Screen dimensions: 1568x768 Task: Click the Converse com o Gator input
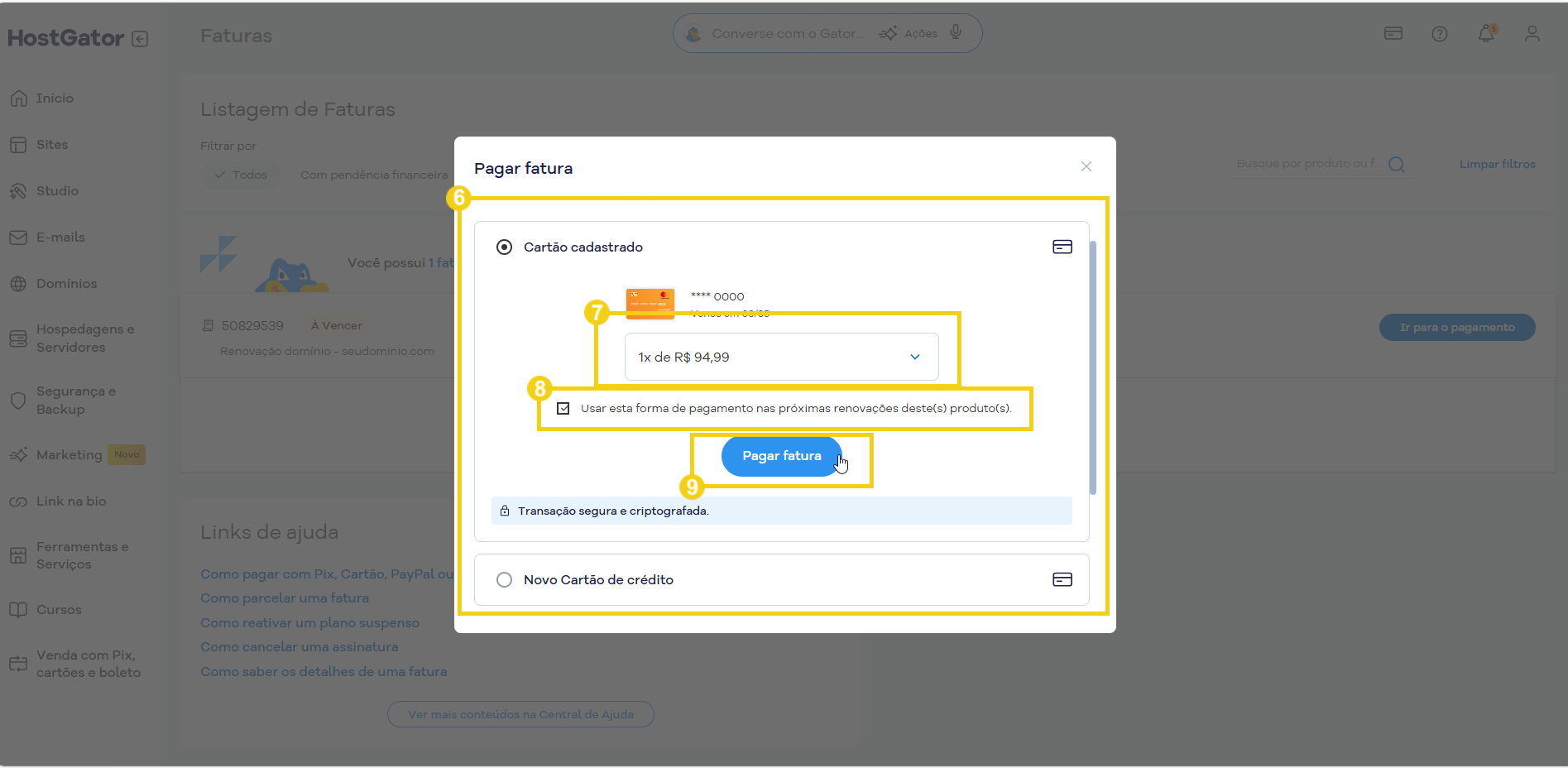[x=786, y=34]
